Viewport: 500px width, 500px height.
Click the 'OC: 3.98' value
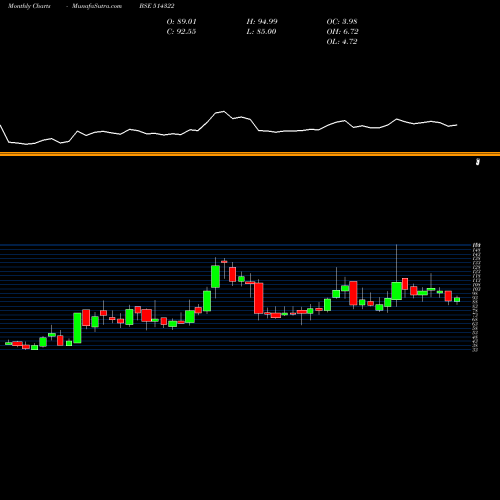342,22
